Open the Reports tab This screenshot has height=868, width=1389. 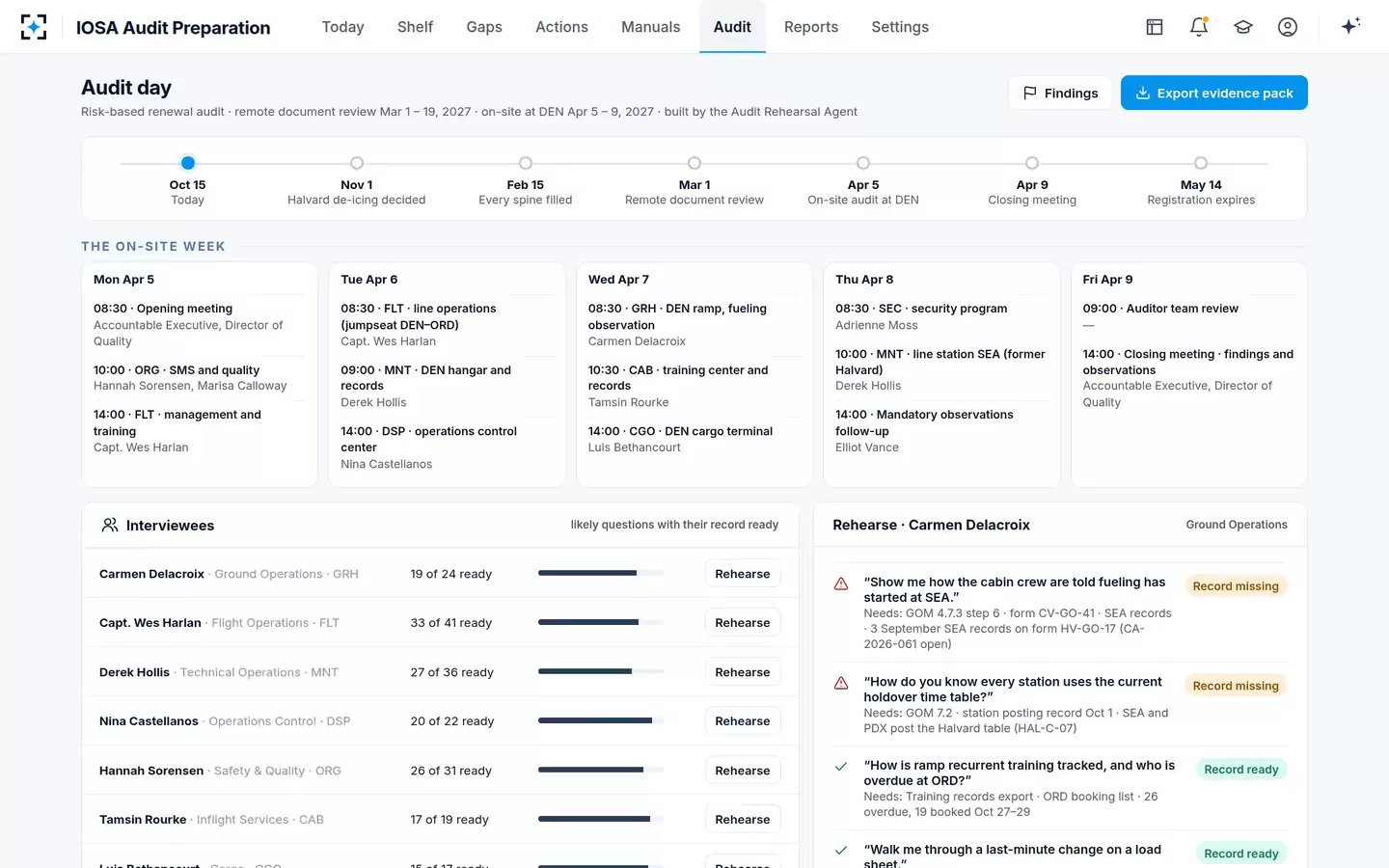tap(811, 27)
